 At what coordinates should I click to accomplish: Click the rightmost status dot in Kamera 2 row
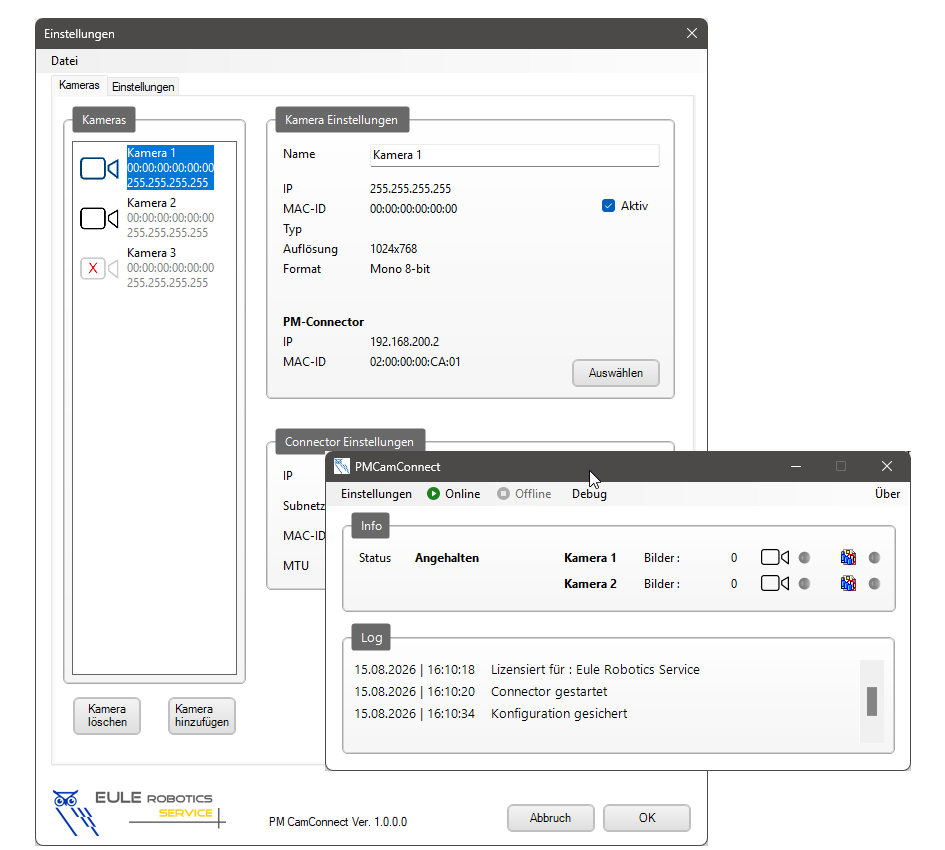pos(874,584)
